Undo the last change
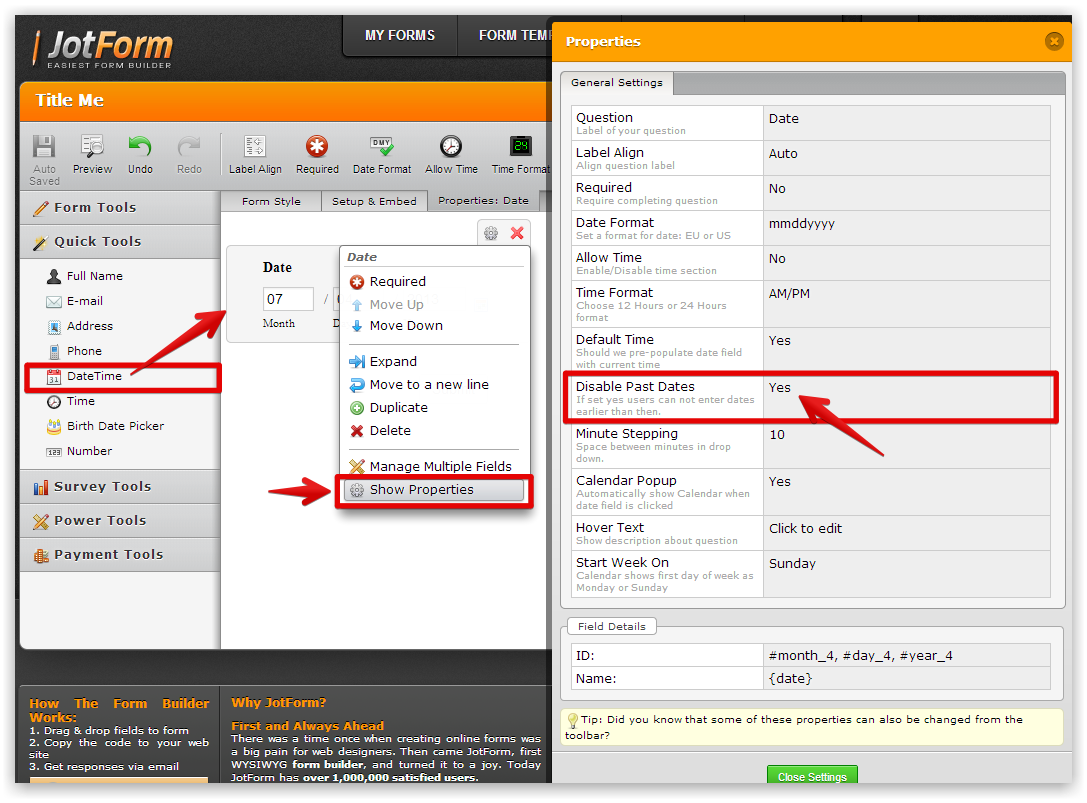 (x=140, y=155)
